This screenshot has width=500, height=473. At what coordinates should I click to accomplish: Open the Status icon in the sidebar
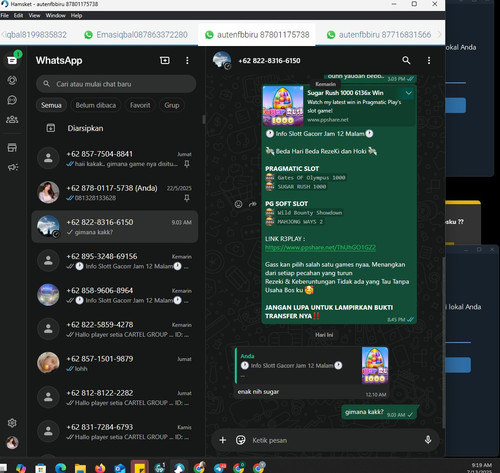point(12,80)
